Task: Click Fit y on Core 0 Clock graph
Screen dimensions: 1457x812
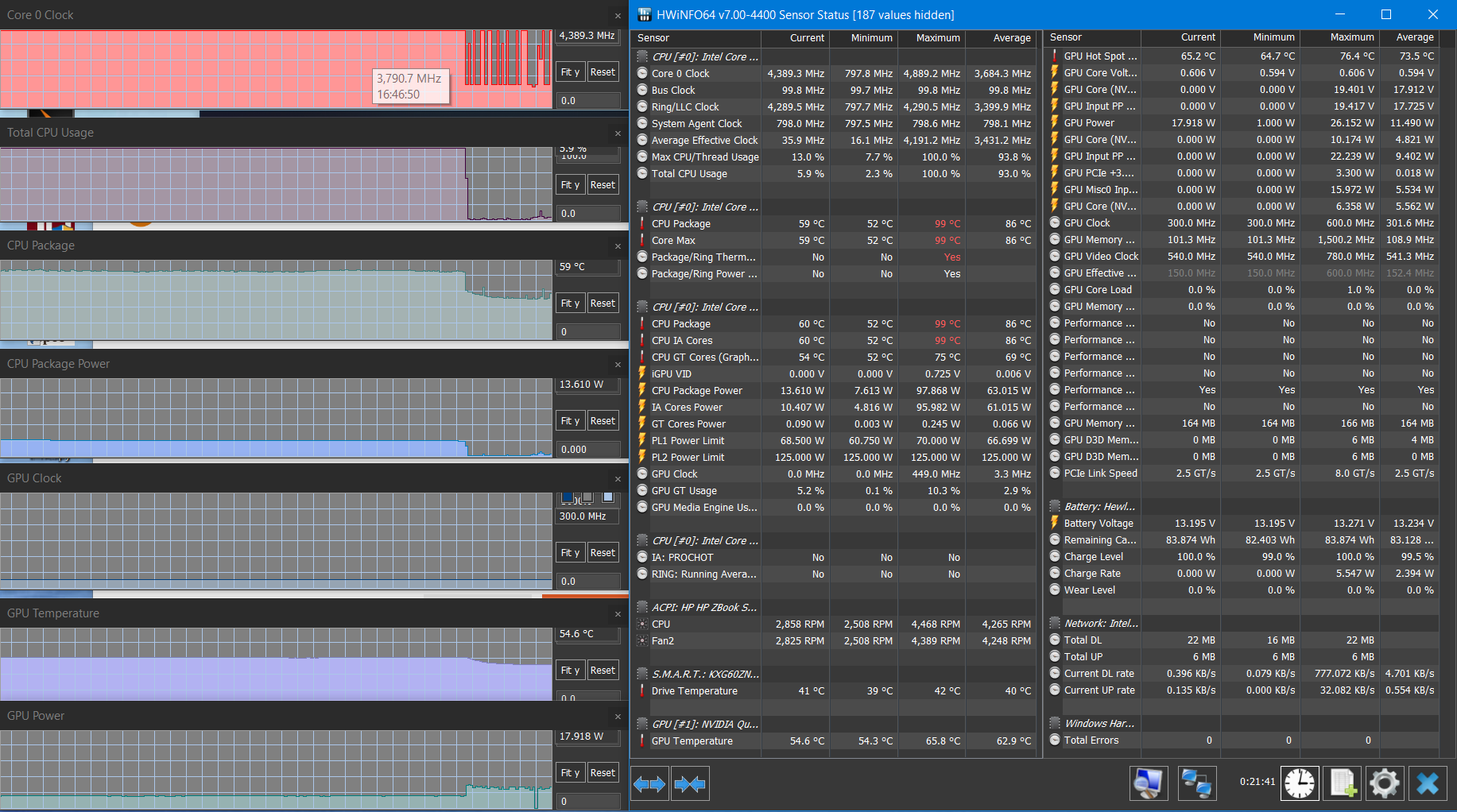Action: 570,72
